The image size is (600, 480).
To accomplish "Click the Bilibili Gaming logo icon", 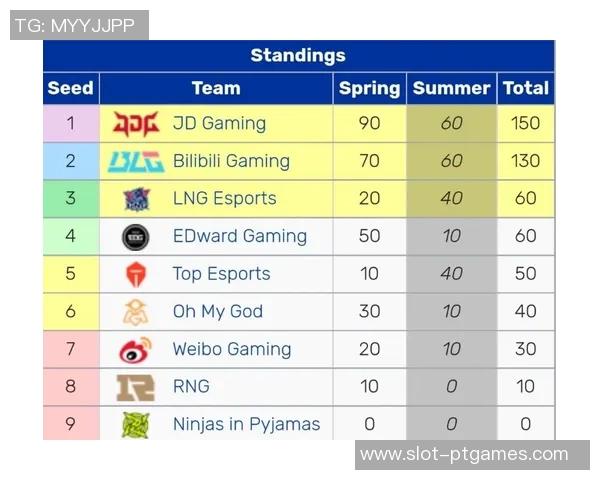I will pos(135,161).
